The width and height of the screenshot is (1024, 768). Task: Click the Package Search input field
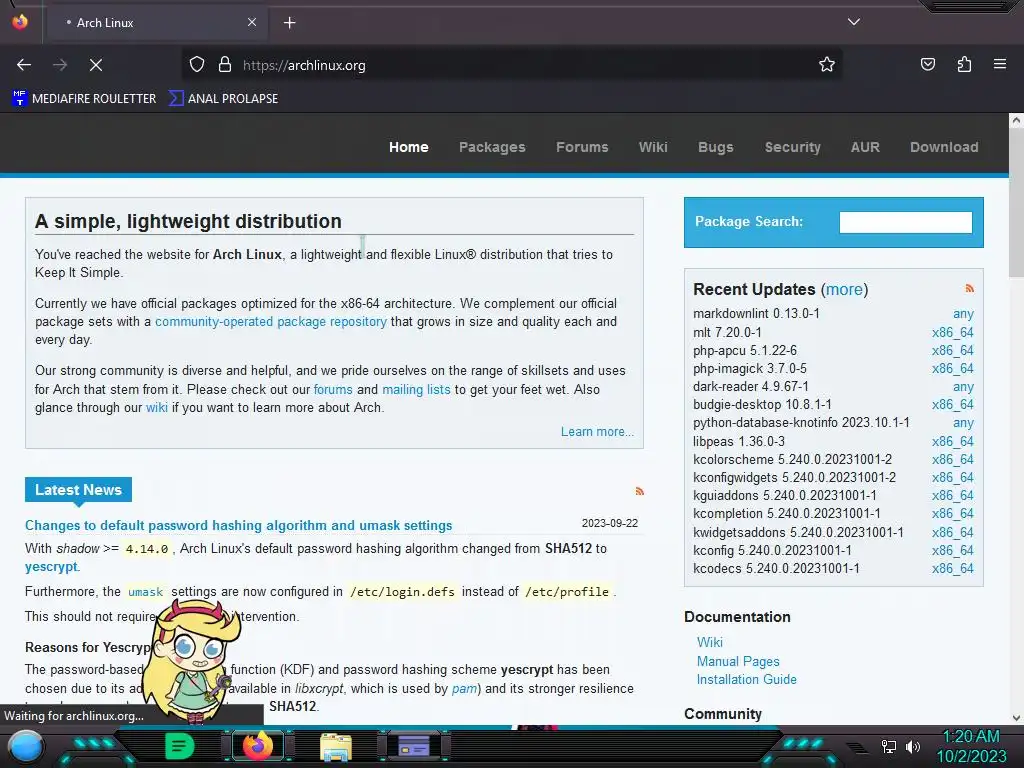(x=905, y=222)
